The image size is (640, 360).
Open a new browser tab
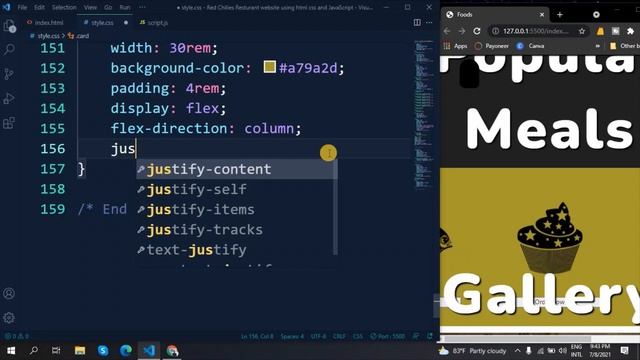click(560, 15)
